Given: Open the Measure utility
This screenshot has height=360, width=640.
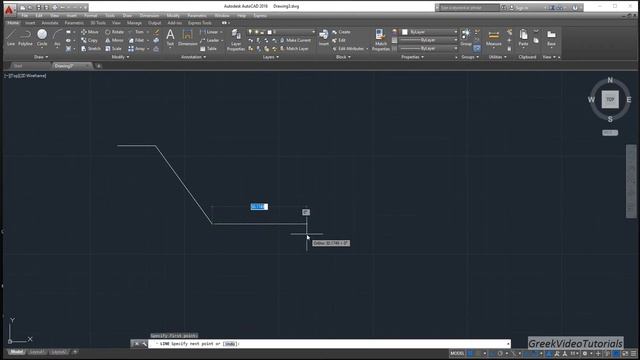Looking at the screenshot, I should point(493,38).
